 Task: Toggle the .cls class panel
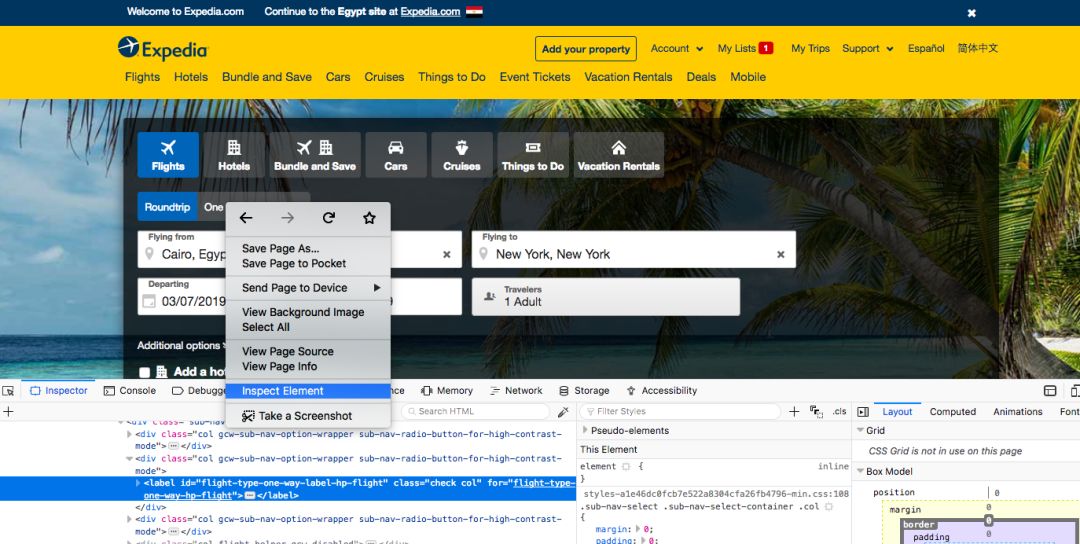[x=839, y=411]
